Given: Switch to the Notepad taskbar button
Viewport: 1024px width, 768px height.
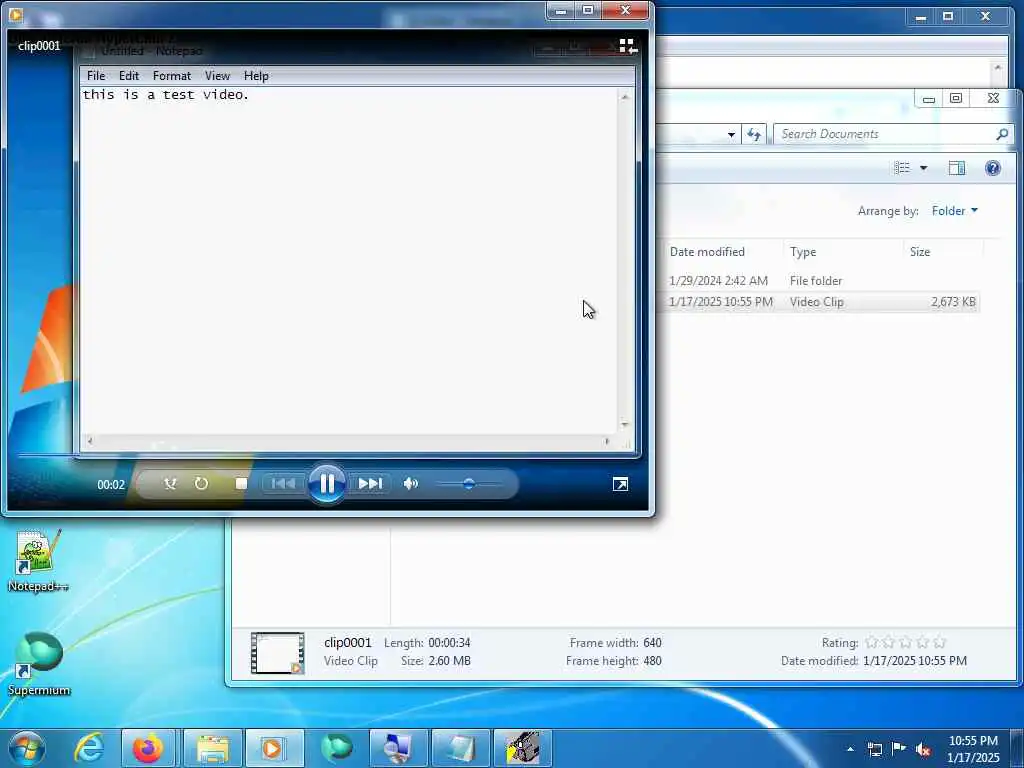Looking at the screenshot, I should pos(460,748).
